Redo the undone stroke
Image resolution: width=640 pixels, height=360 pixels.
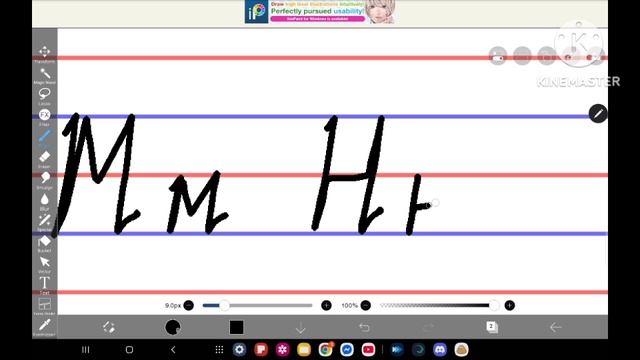coord(428,327)
